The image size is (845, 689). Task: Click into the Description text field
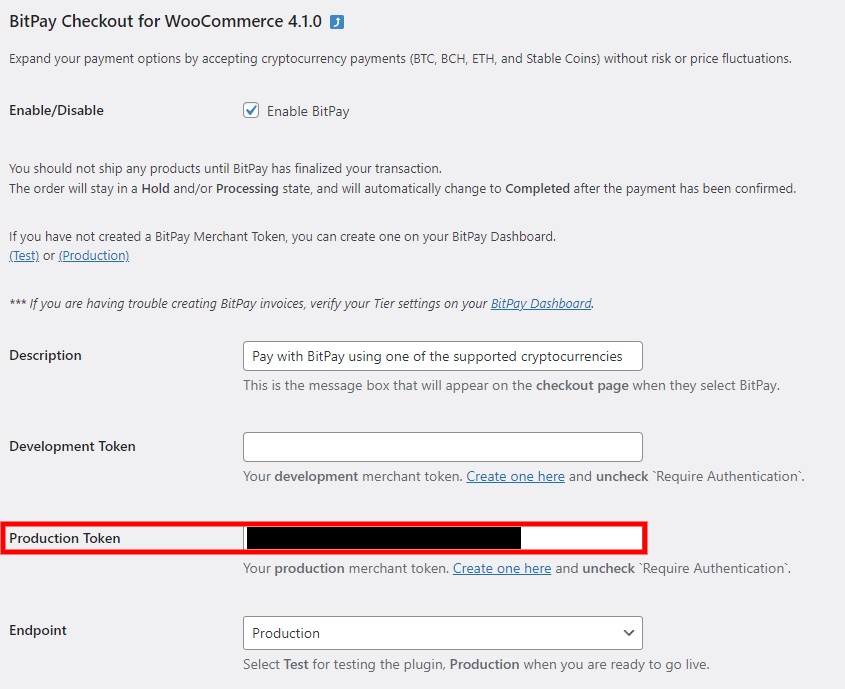point(442,356)
